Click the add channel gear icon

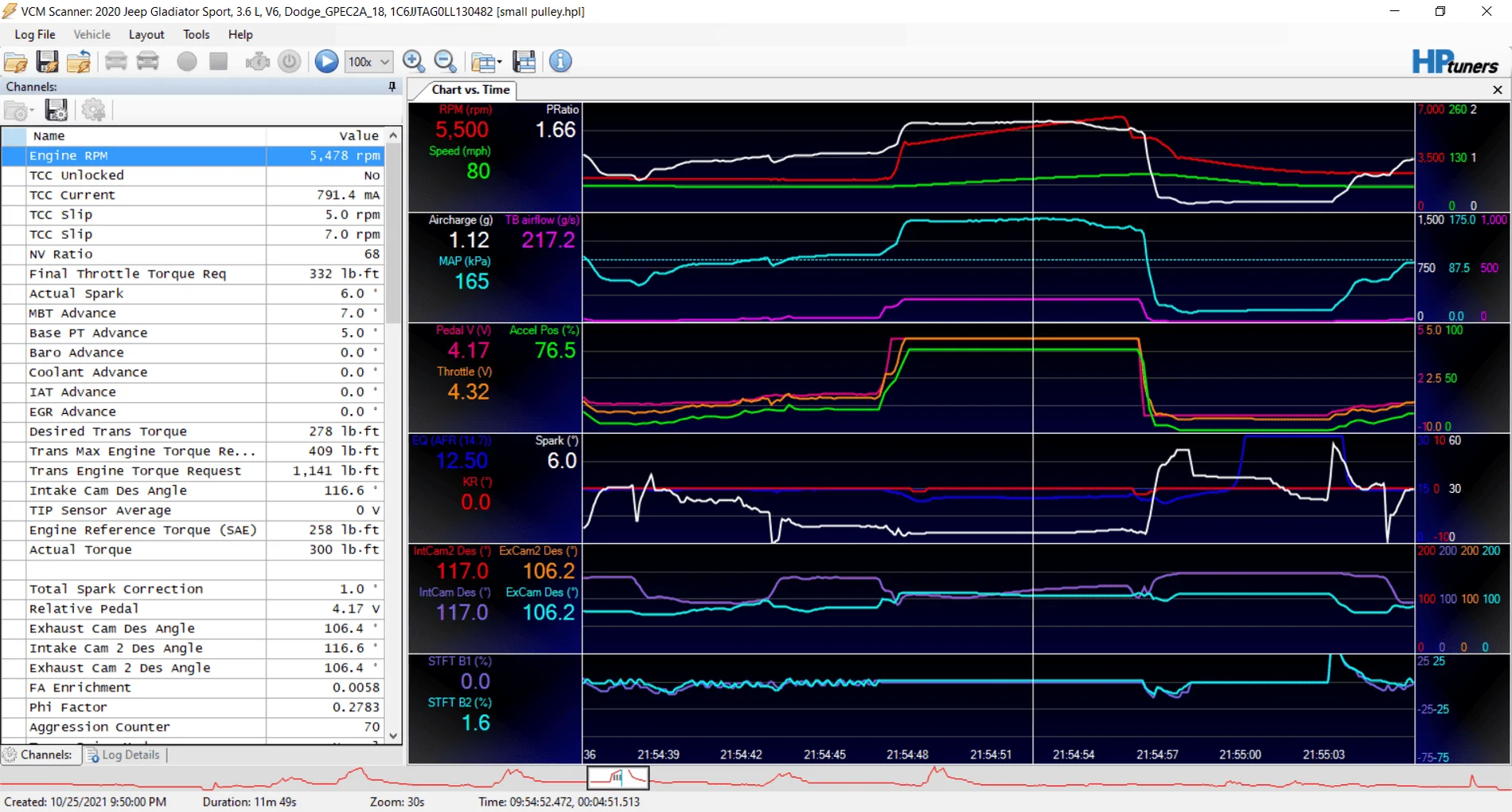(93, 111)
